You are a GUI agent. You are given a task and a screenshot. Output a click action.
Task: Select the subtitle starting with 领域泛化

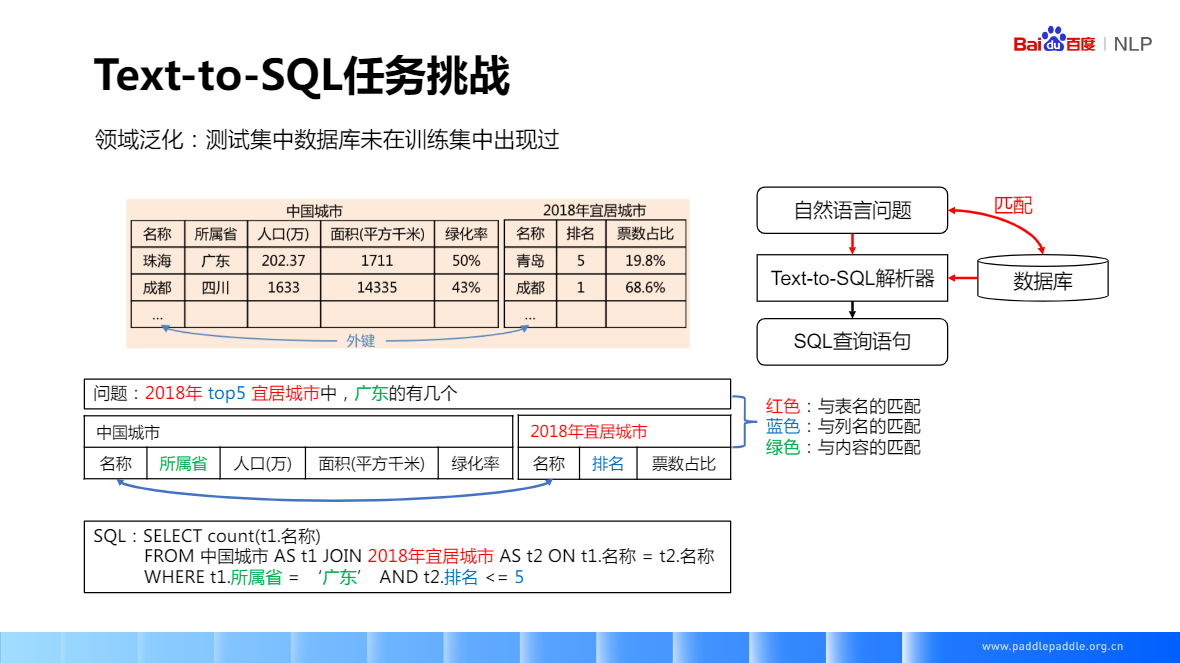(x=327, y=140)
